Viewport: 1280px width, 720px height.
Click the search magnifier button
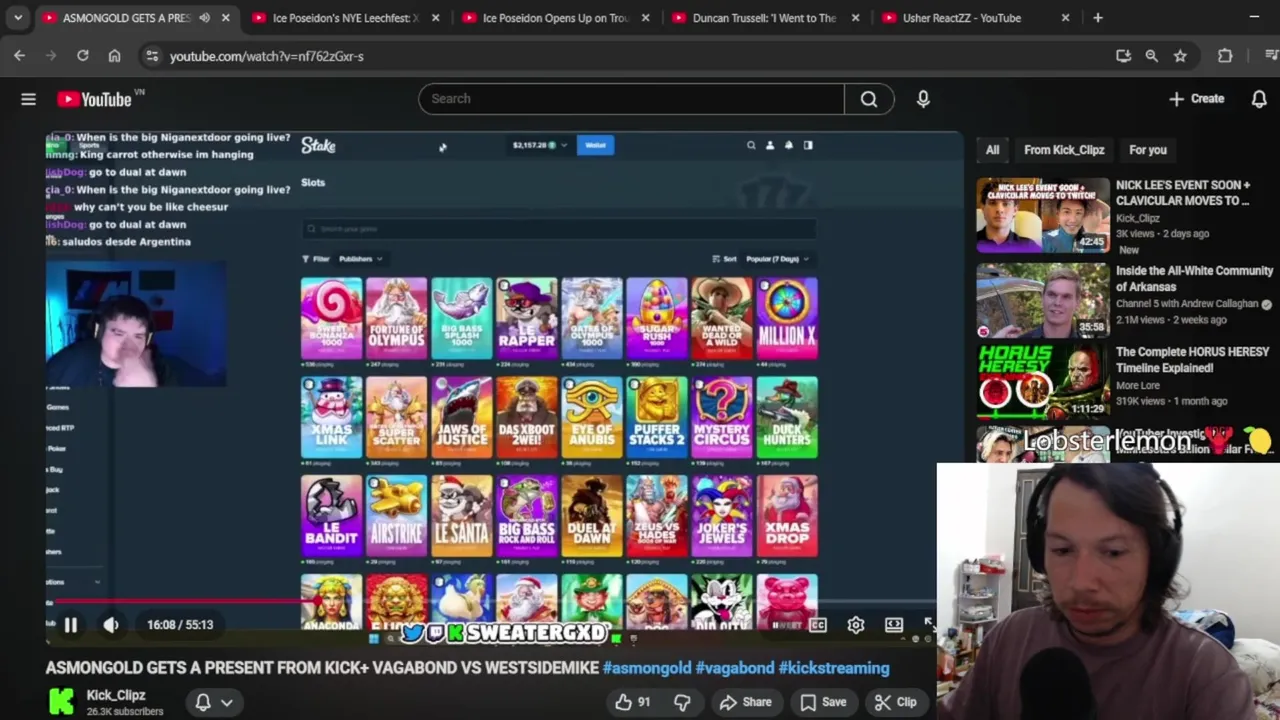(x=869, y=99)
